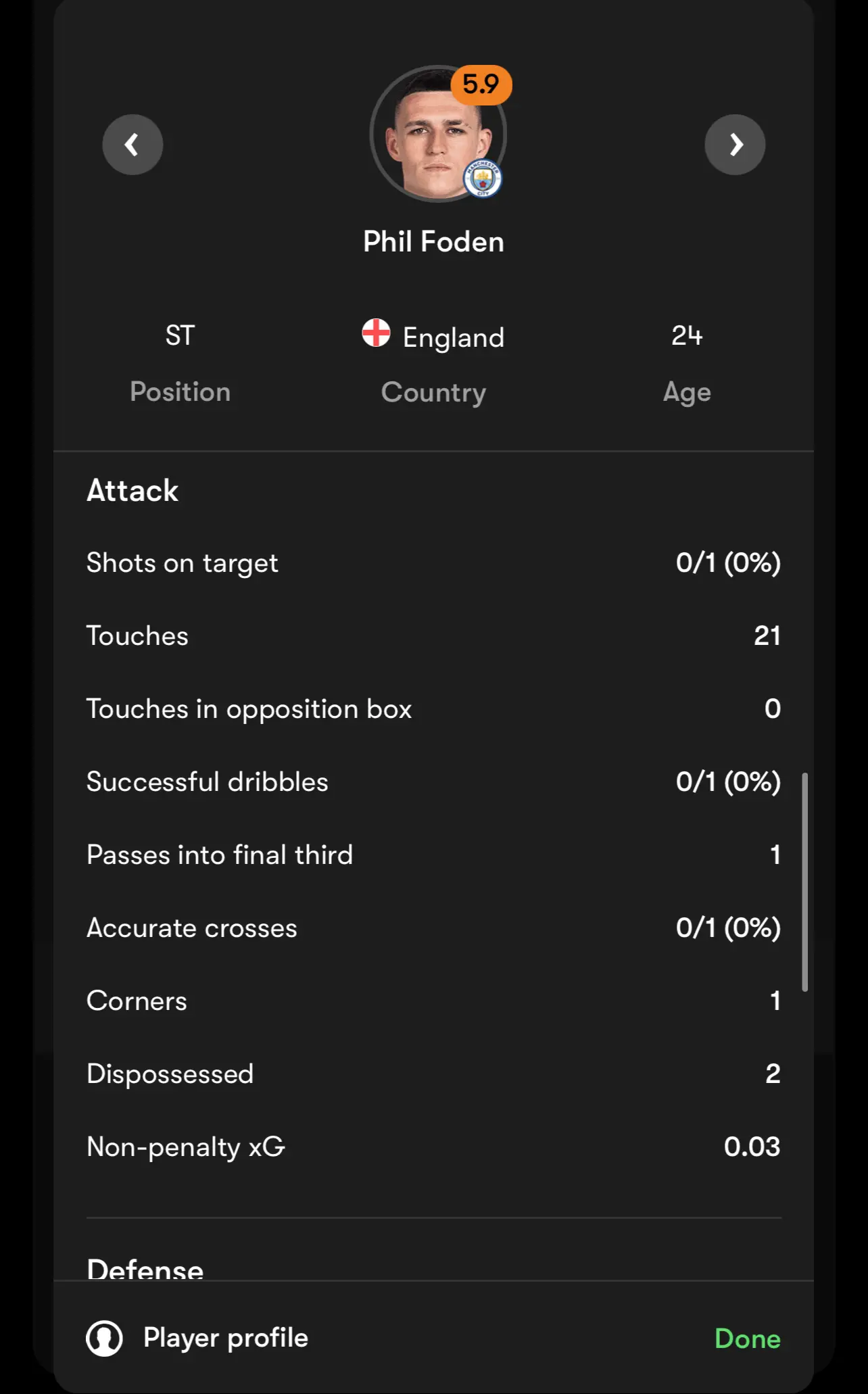Select the Non-penalty xG row
Screen dimensions: 868x1394
434,1147
